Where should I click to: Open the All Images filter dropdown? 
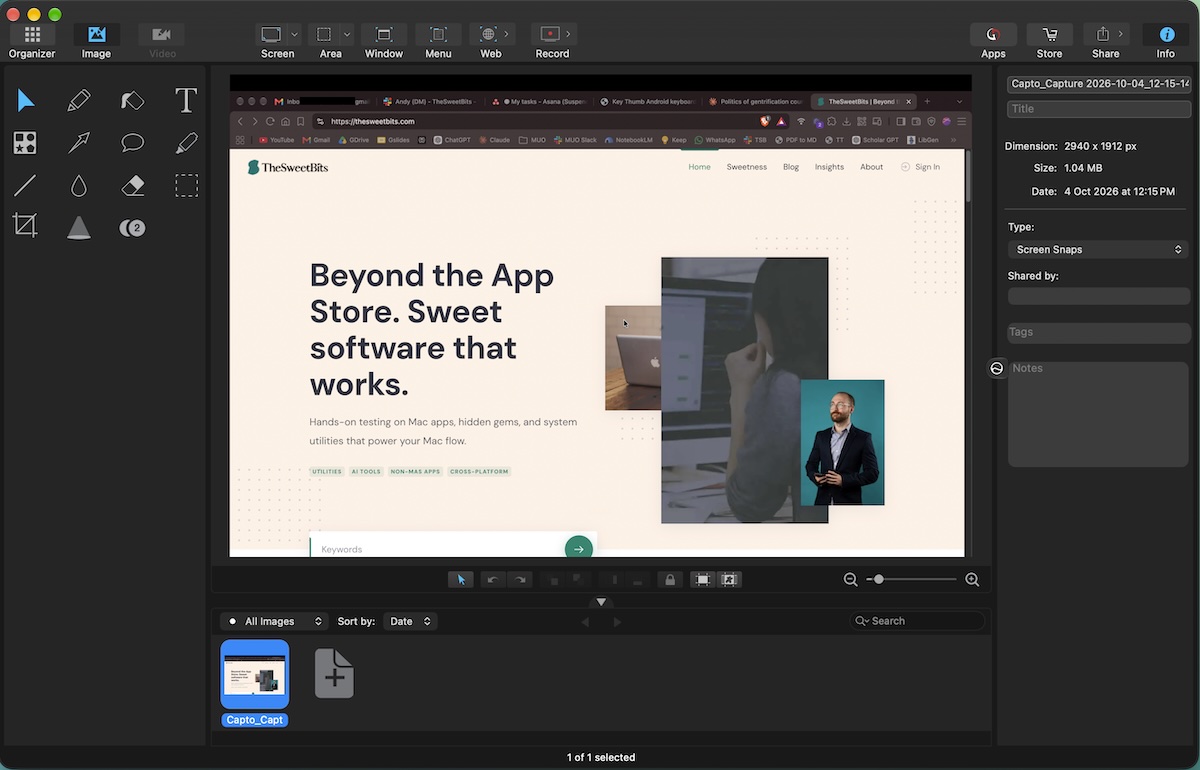(x=274, y=621)
